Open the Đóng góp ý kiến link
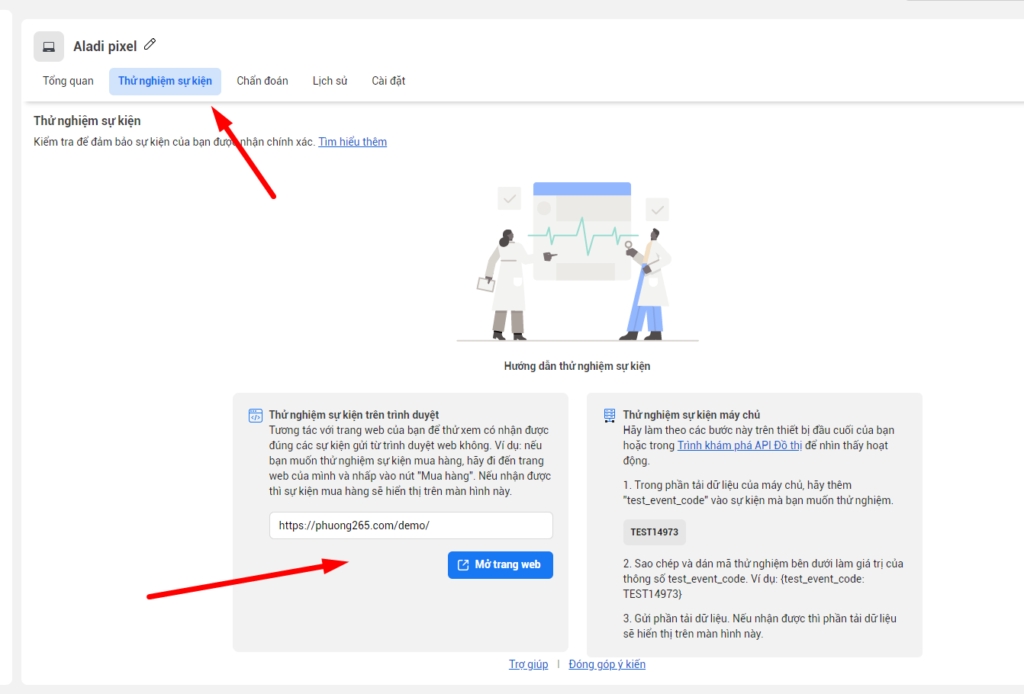 [x=607, y=664]
